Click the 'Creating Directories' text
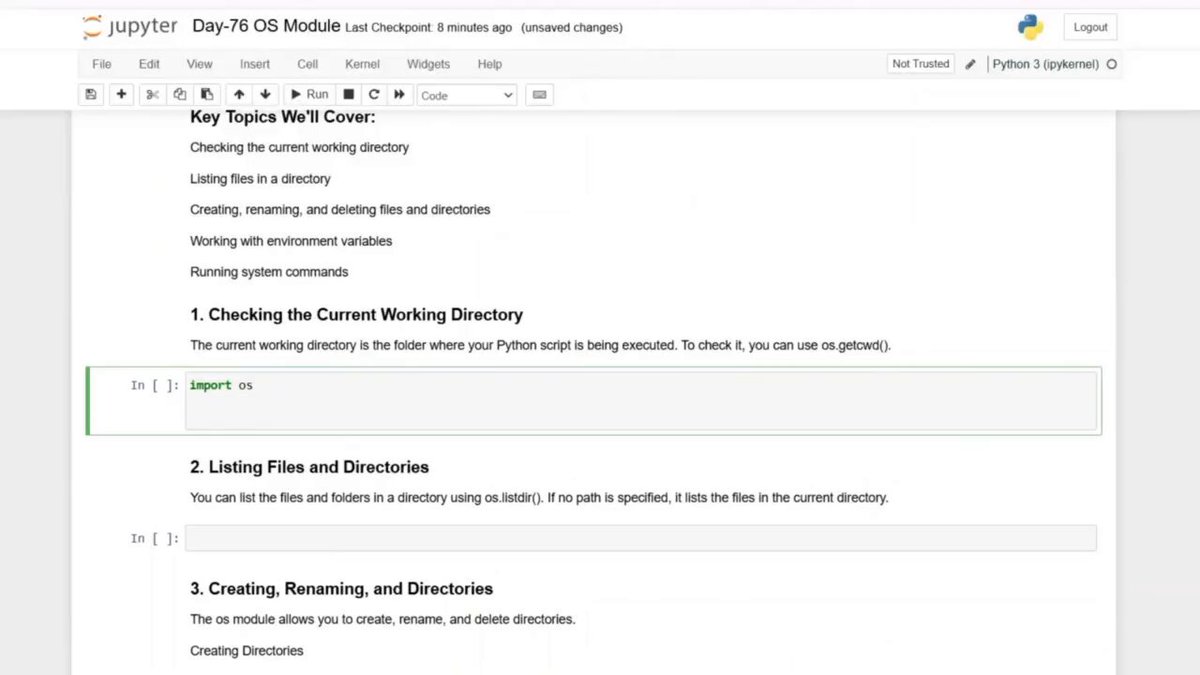1200x675 pixels. click(x=246, y=651)
